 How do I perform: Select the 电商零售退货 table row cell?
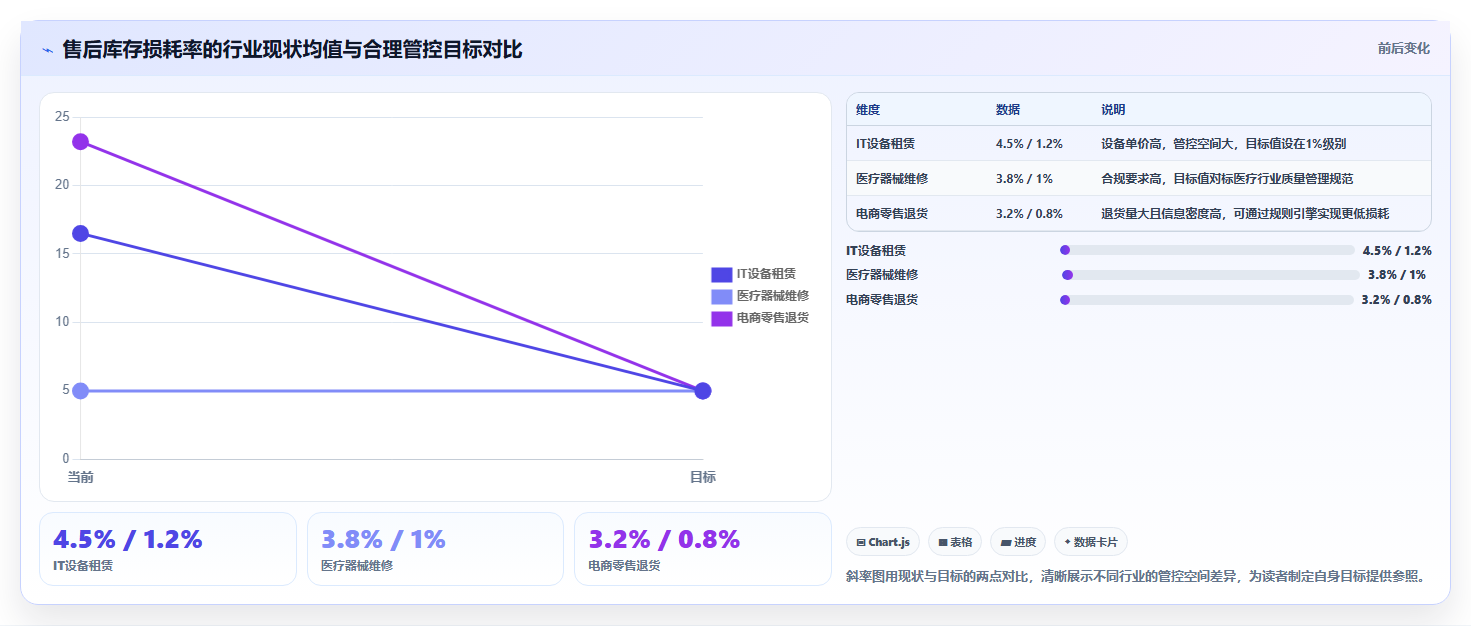[x=892, y=213]
